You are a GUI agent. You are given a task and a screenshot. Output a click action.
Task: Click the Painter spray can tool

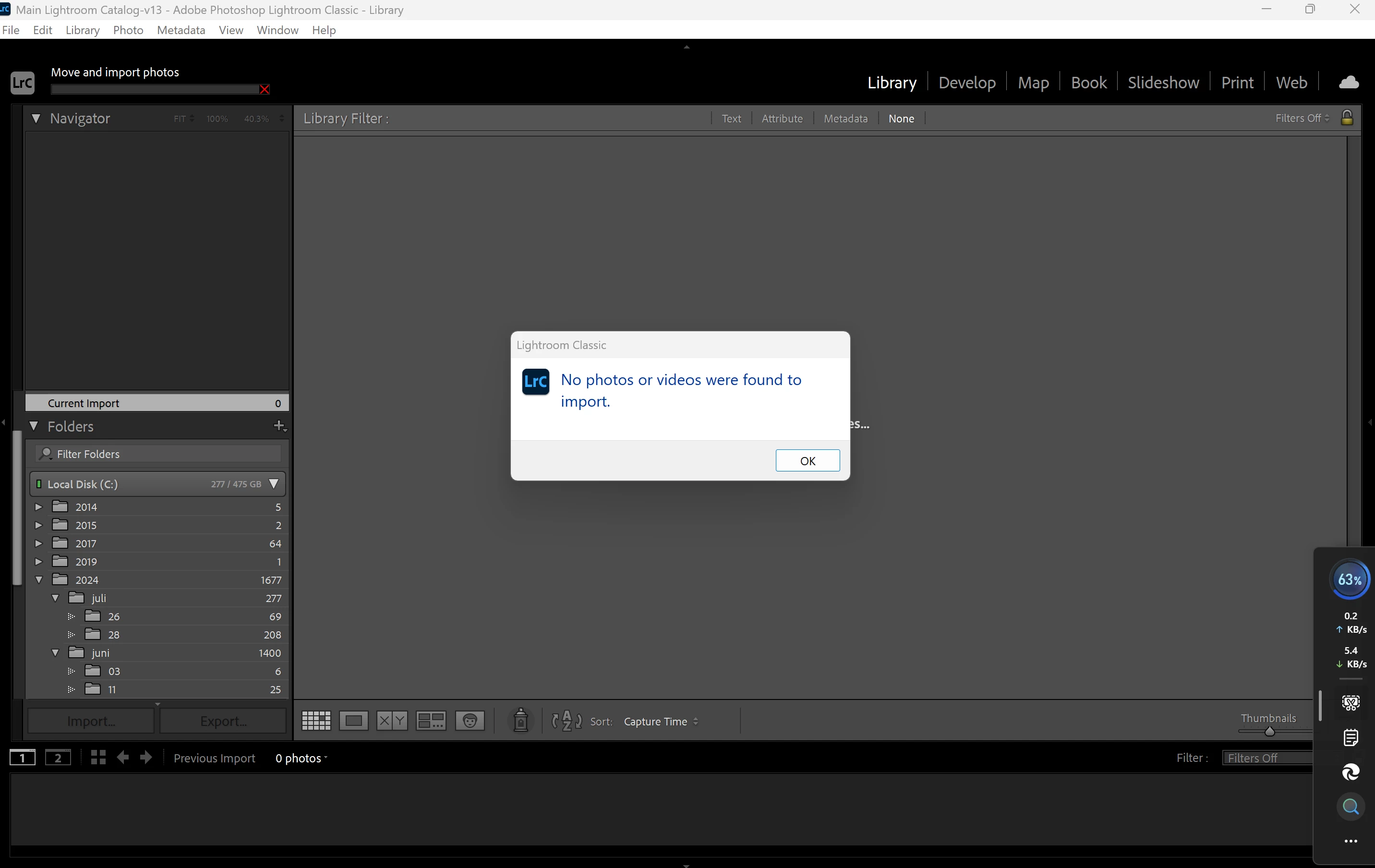[x=520, y=721]
